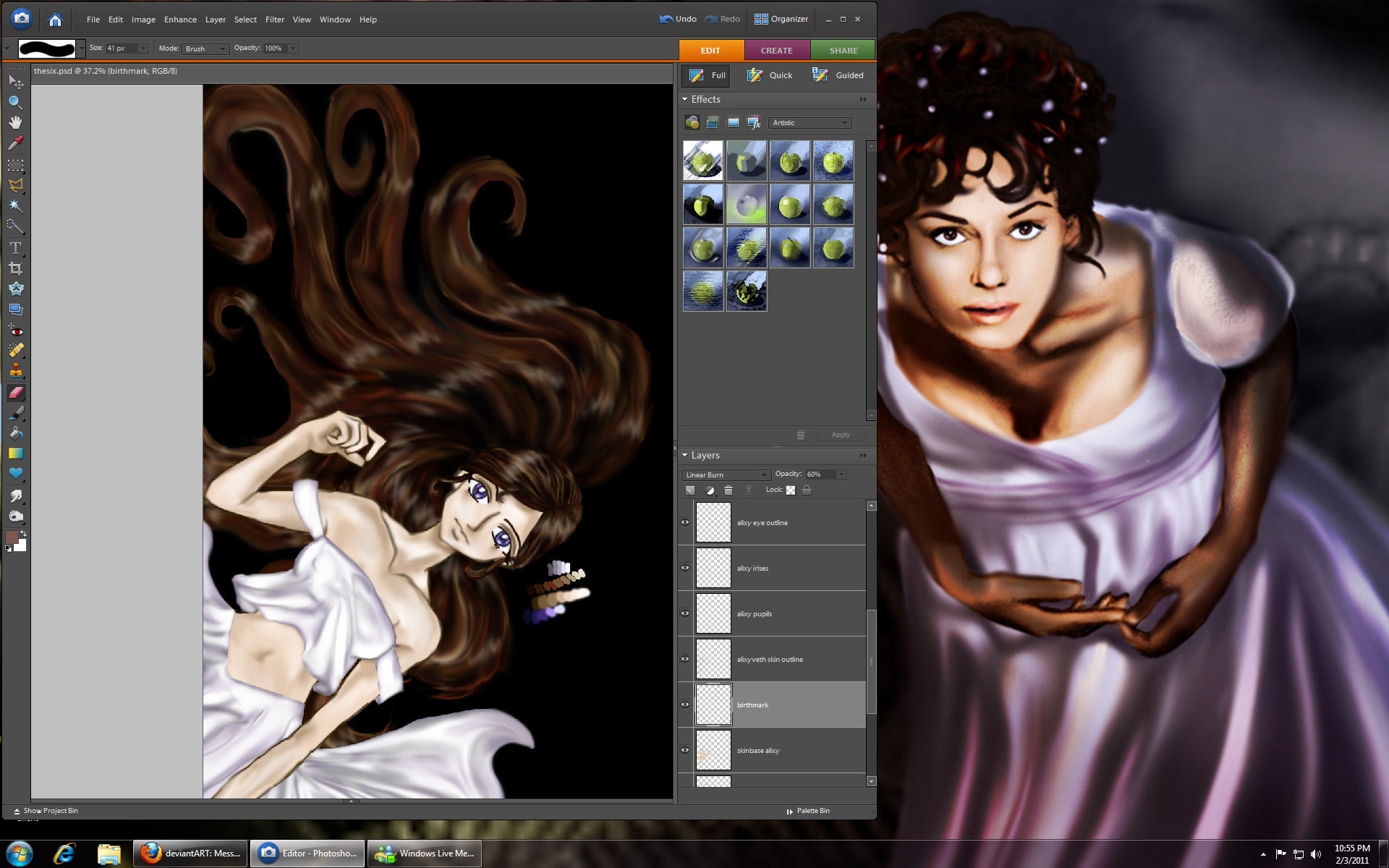1389x868 pixels.
Task: Hide the alixy eye outline layer
Action: [x=685, y=522]
